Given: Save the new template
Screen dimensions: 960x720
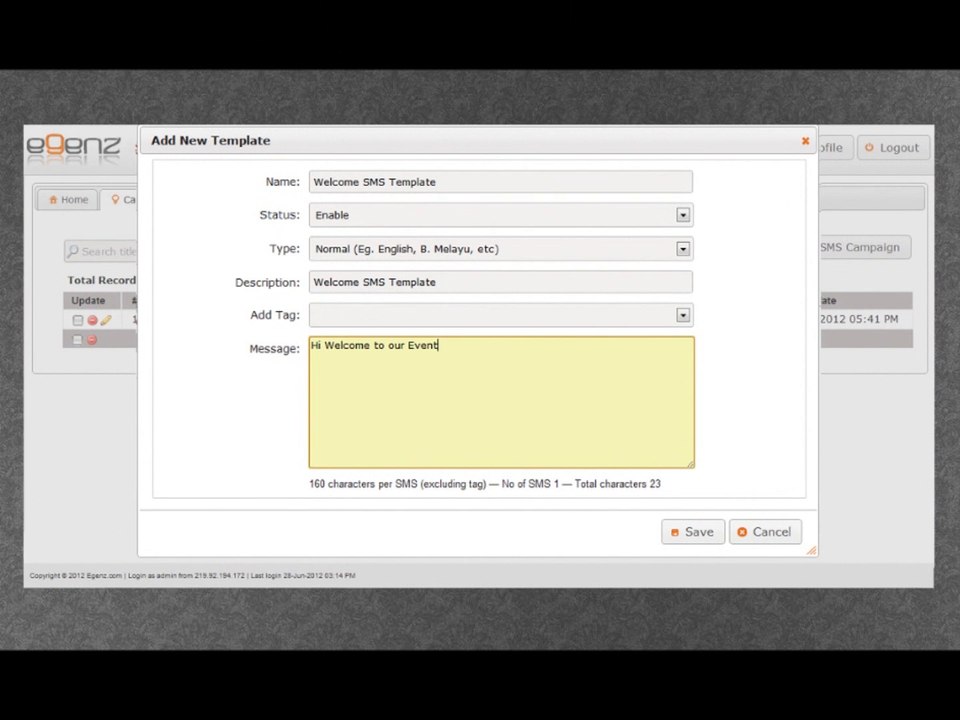Looking at the screenshot, I should coord(692,531).
